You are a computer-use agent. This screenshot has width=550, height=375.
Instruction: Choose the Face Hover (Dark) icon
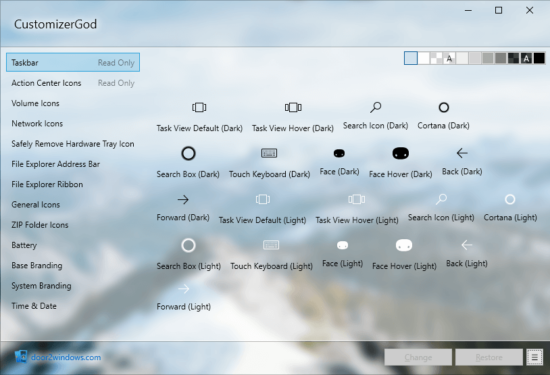[x=401, y=153]
